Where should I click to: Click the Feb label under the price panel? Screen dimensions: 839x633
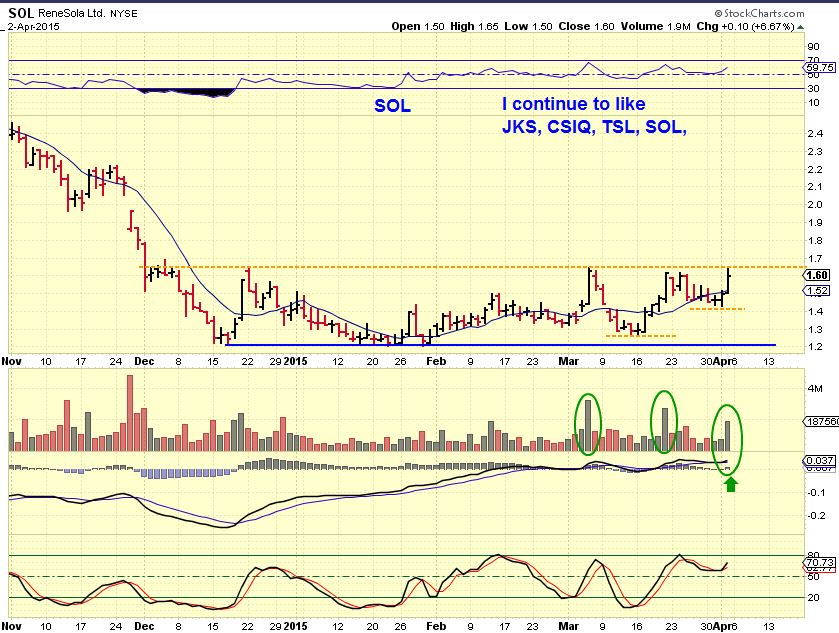point(436,361)
